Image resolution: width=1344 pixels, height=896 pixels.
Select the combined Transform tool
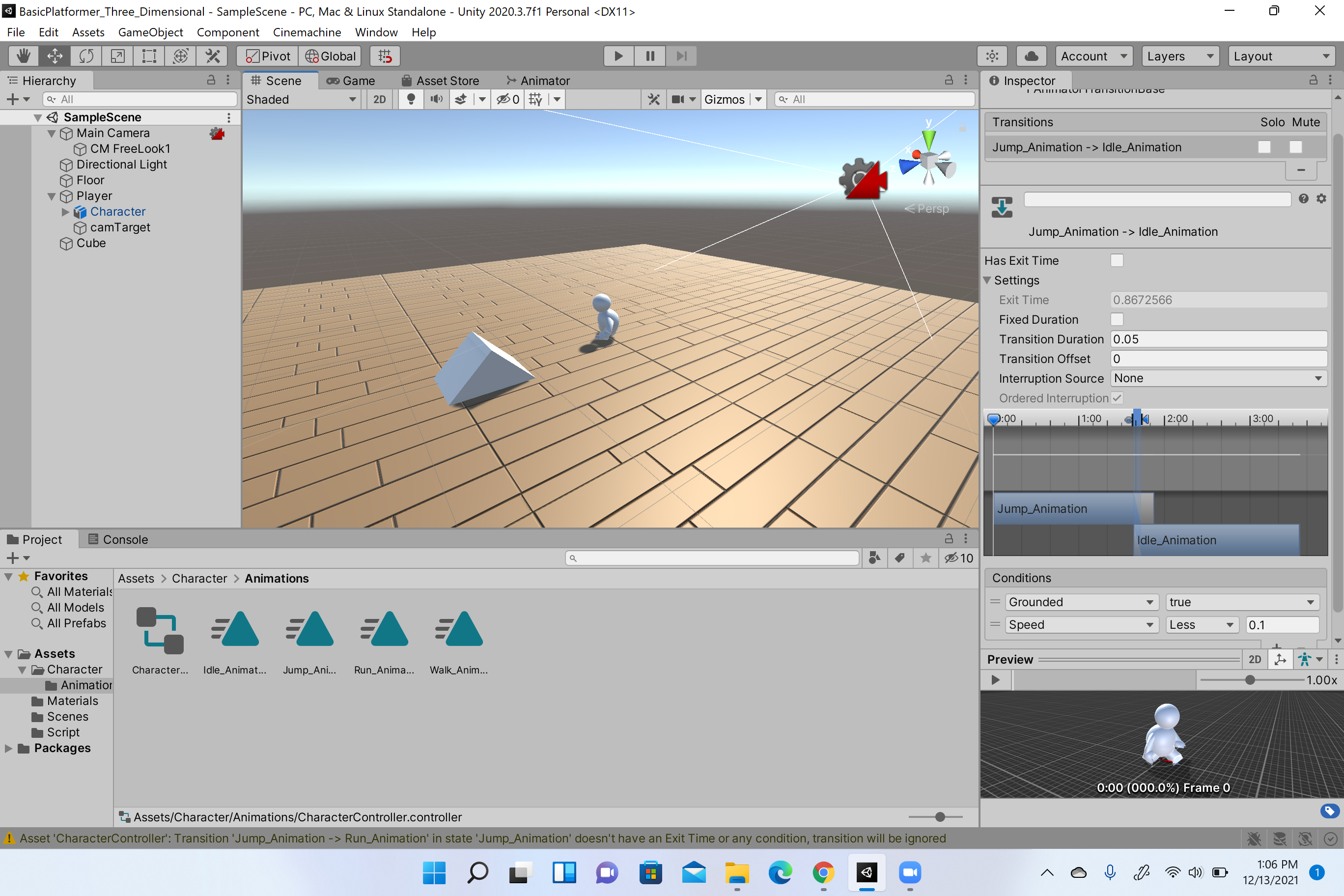click(181, 56)
